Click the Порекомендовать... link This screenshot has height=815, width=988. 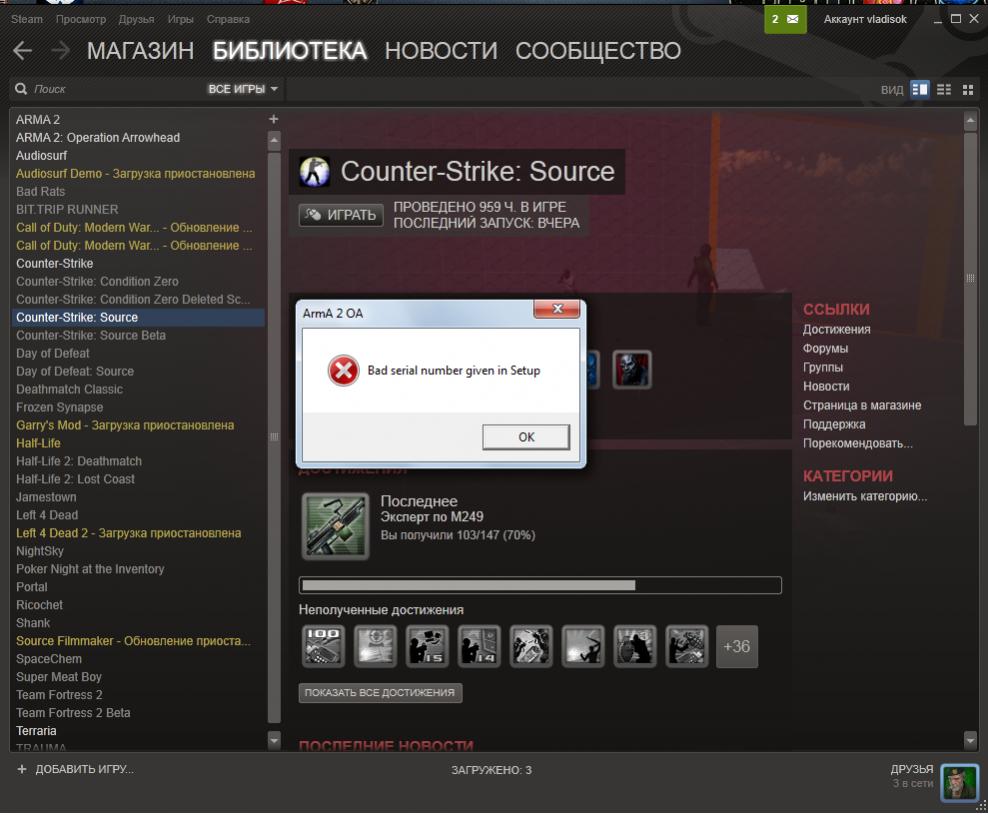pyautogui.click(x=858, y=443)
